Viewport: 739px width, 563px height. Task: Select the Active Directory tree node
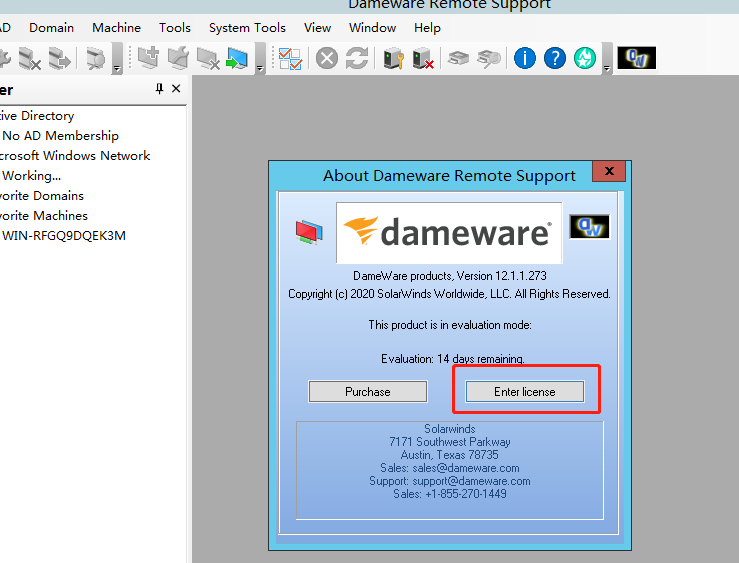(37, 116)
